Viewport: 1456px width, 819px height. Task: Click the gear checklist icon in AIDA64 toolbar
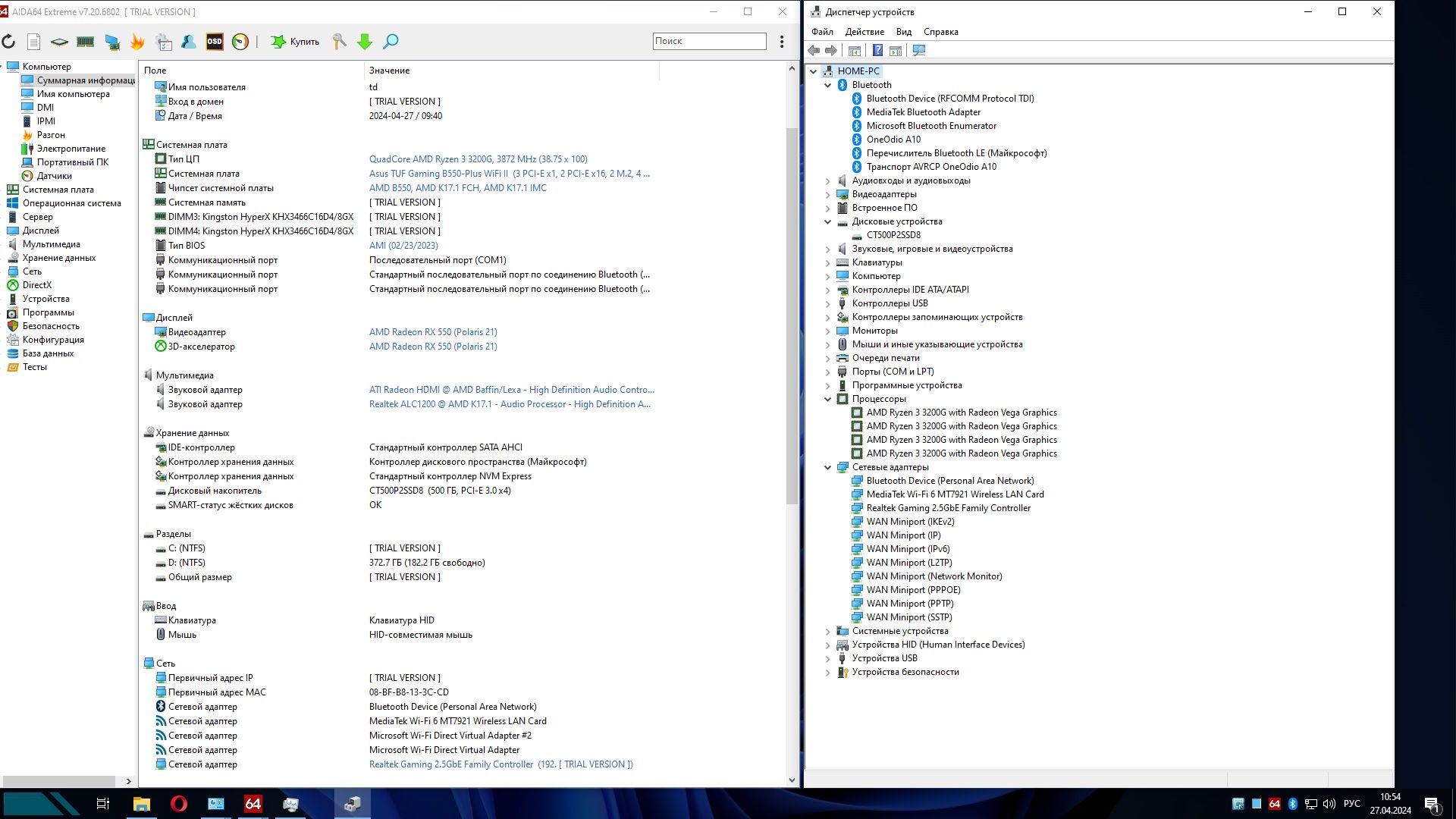(163, 42)
